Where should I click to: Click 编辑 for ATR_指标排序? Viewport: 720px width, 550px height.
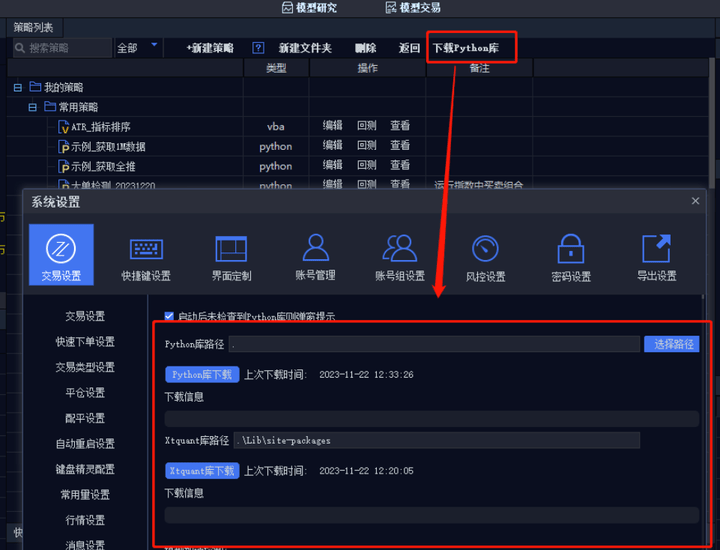332,125
